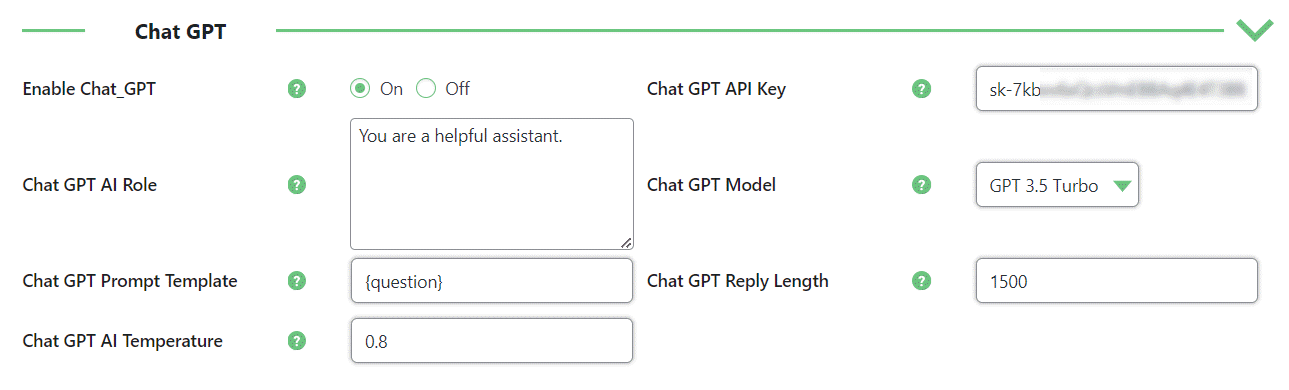Focus the AI Role text area
The width and height of the screenshot is (1289, 390).
click(x=491, y=184)
